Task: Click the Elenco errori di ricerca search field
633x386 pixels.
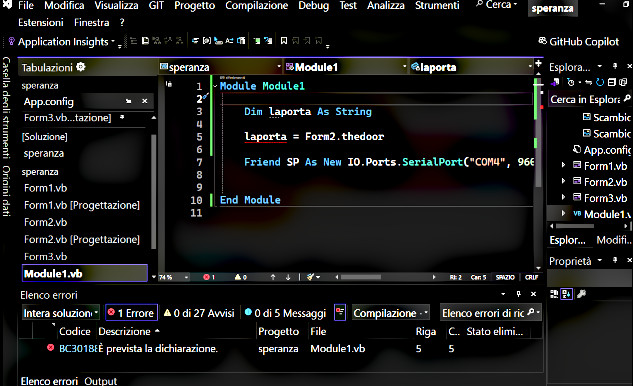Action: [490, 313]
